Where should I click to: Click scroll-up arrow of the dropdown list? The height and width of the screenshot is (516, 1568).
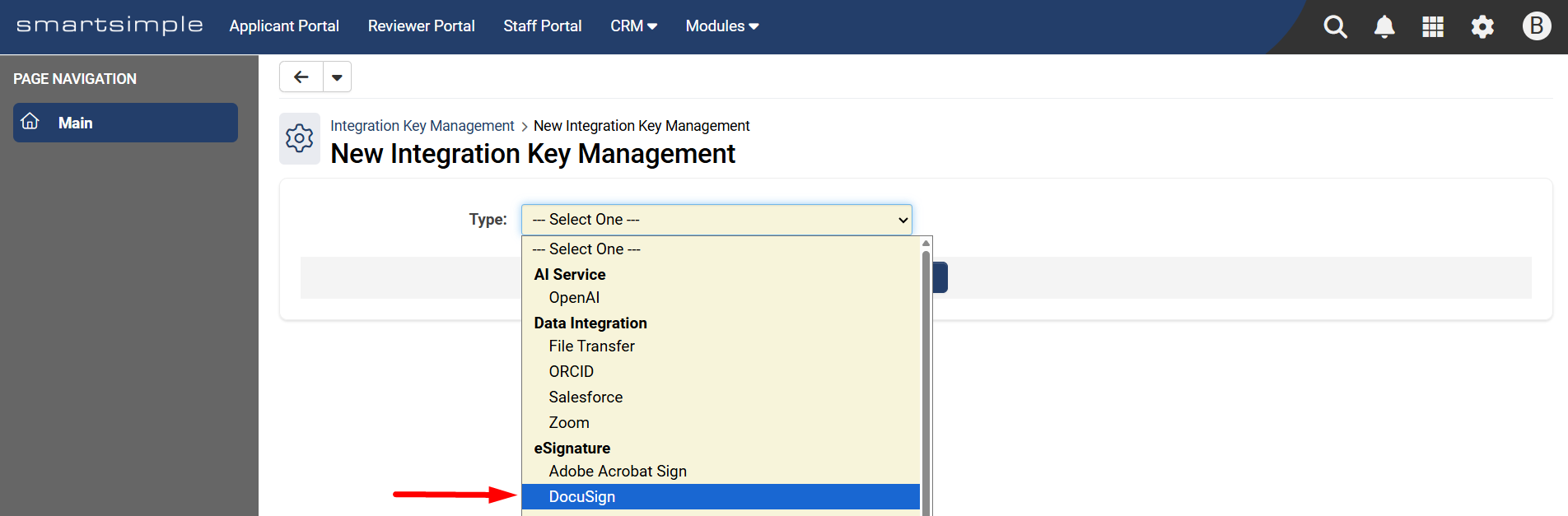(926, 243)
